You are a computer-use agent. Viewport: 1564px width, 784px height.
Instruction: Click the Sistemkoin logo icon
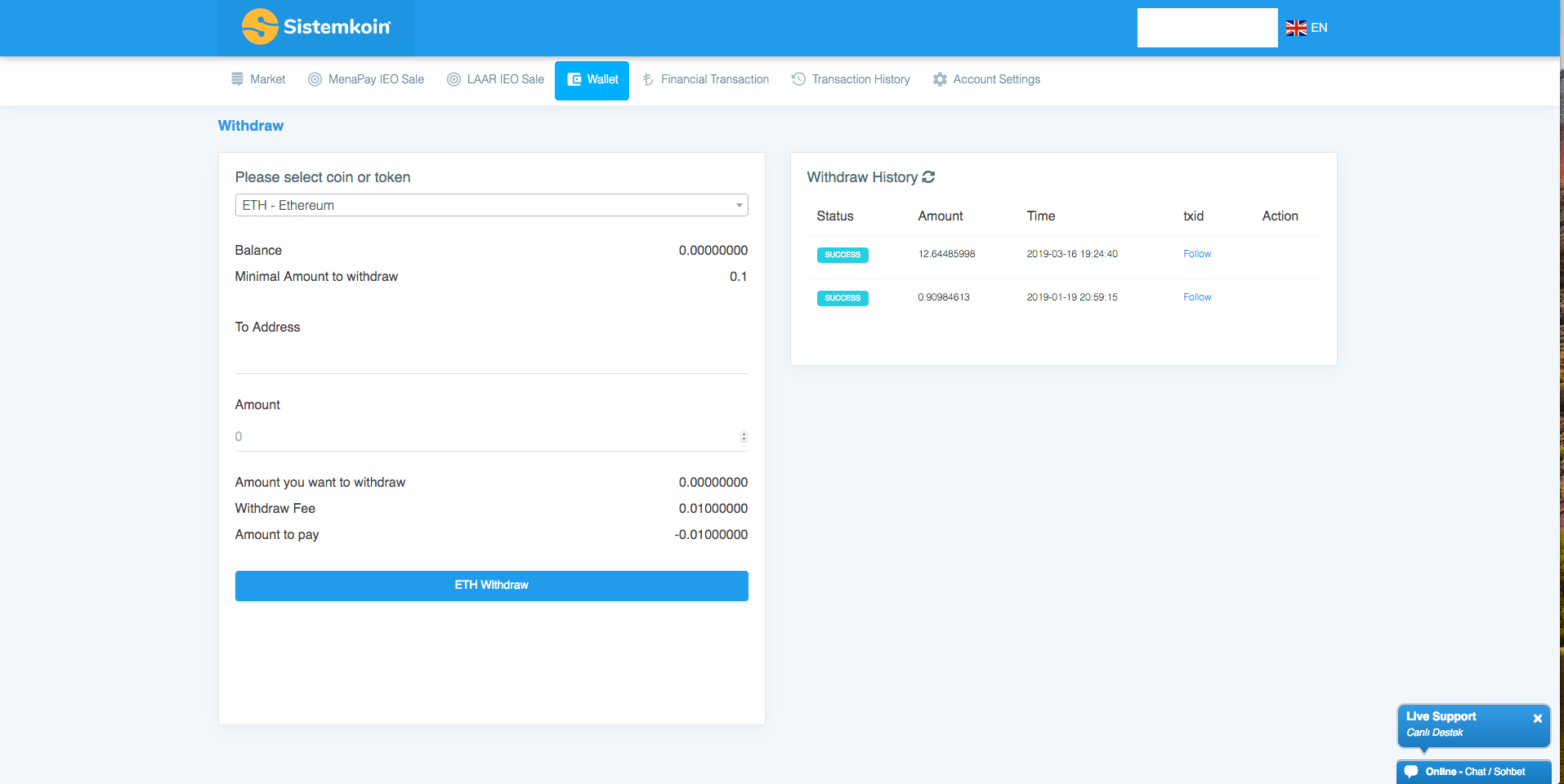pos(260,26)
